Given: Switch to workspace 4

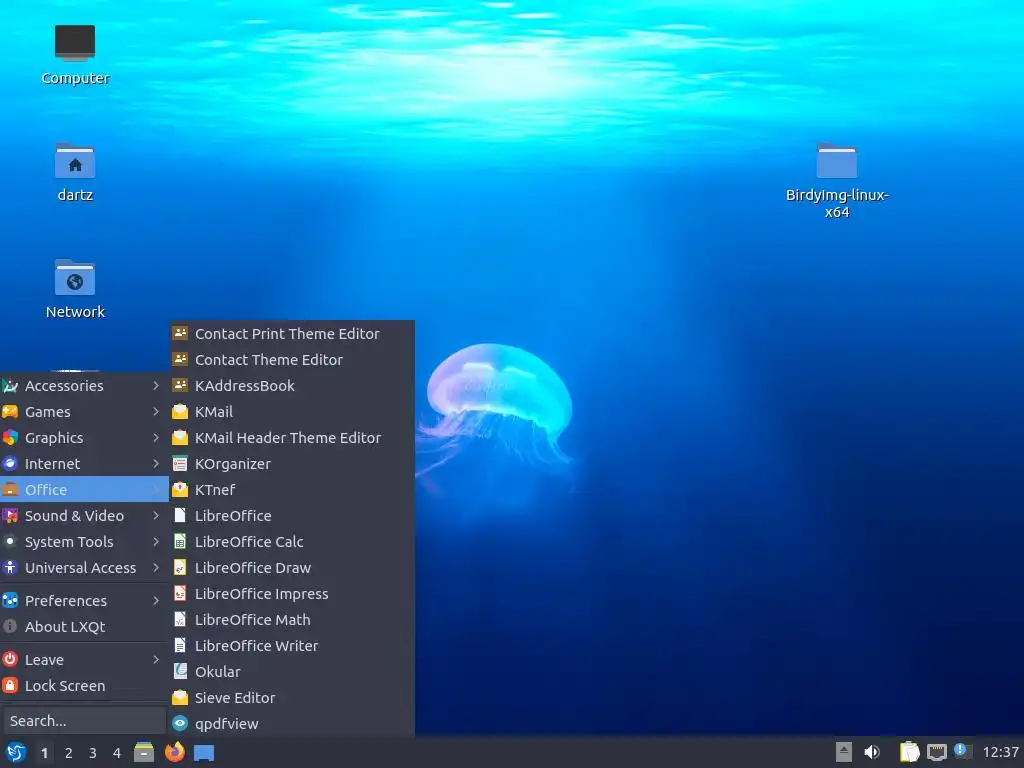Looking at the screenshot, I should click(x=117, y=753).
